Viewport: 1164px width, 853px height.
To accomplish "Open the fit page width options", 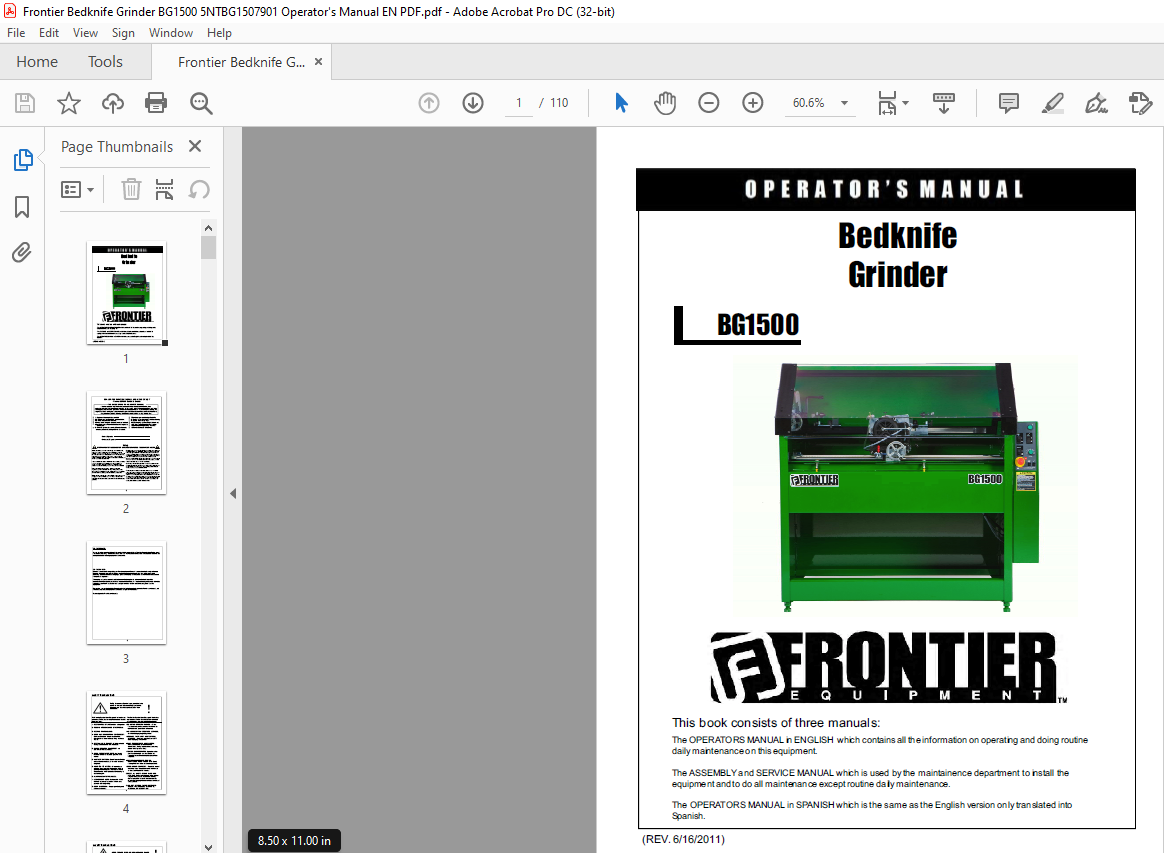I will [x=892, y=103].
